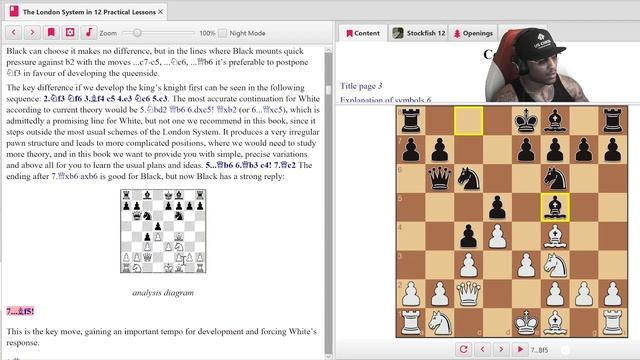The width and height of the screenshot is (640, 360).
Task: Go back with the left arrow toolbar button
Action: coord(13,33)
